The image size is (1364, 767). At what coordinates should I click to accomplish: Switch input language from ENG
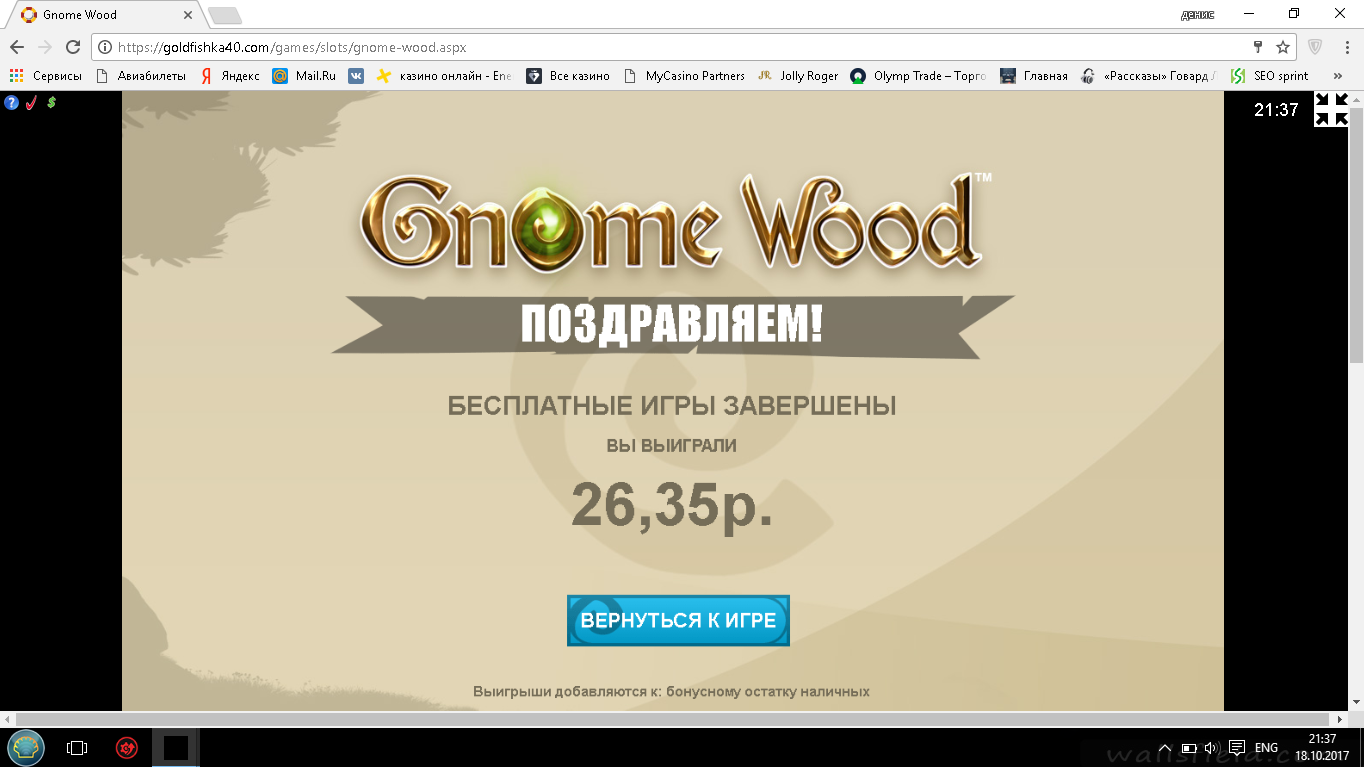(1266, 748)
